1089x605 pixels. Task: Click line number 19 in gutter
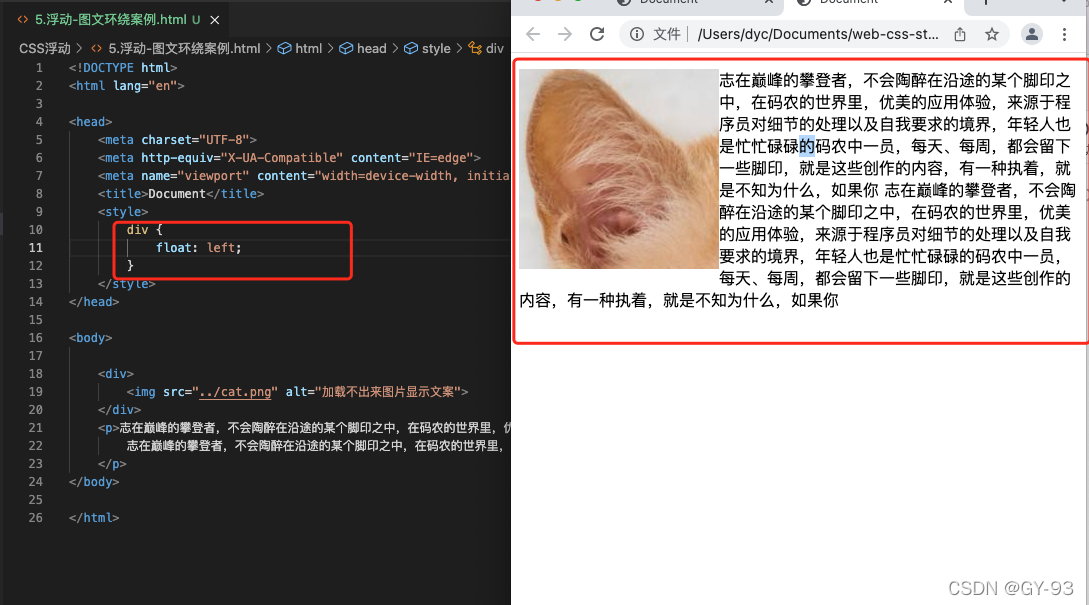click(35, 392)
